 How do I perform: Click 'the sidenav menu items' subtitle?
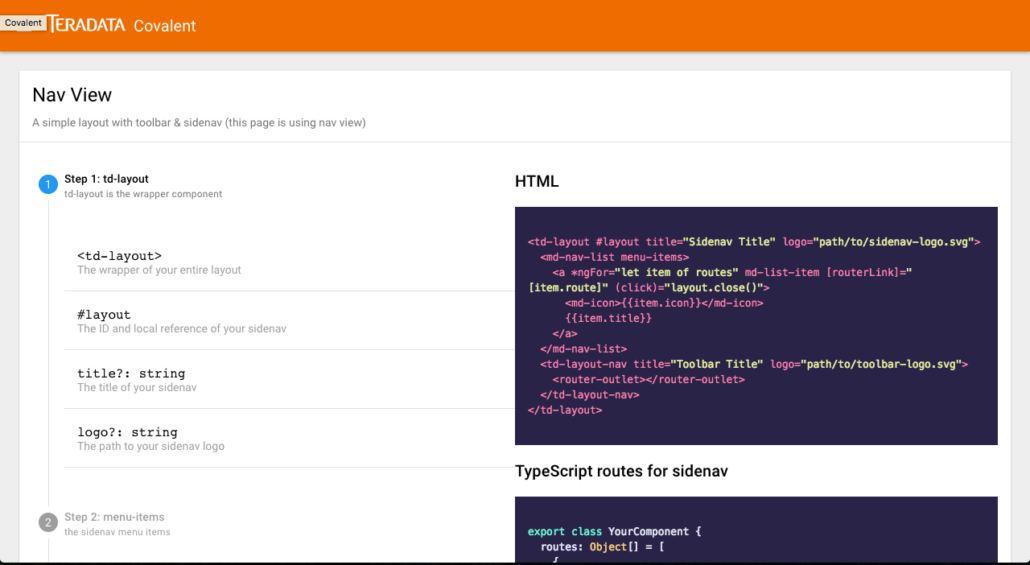(117, 532)
